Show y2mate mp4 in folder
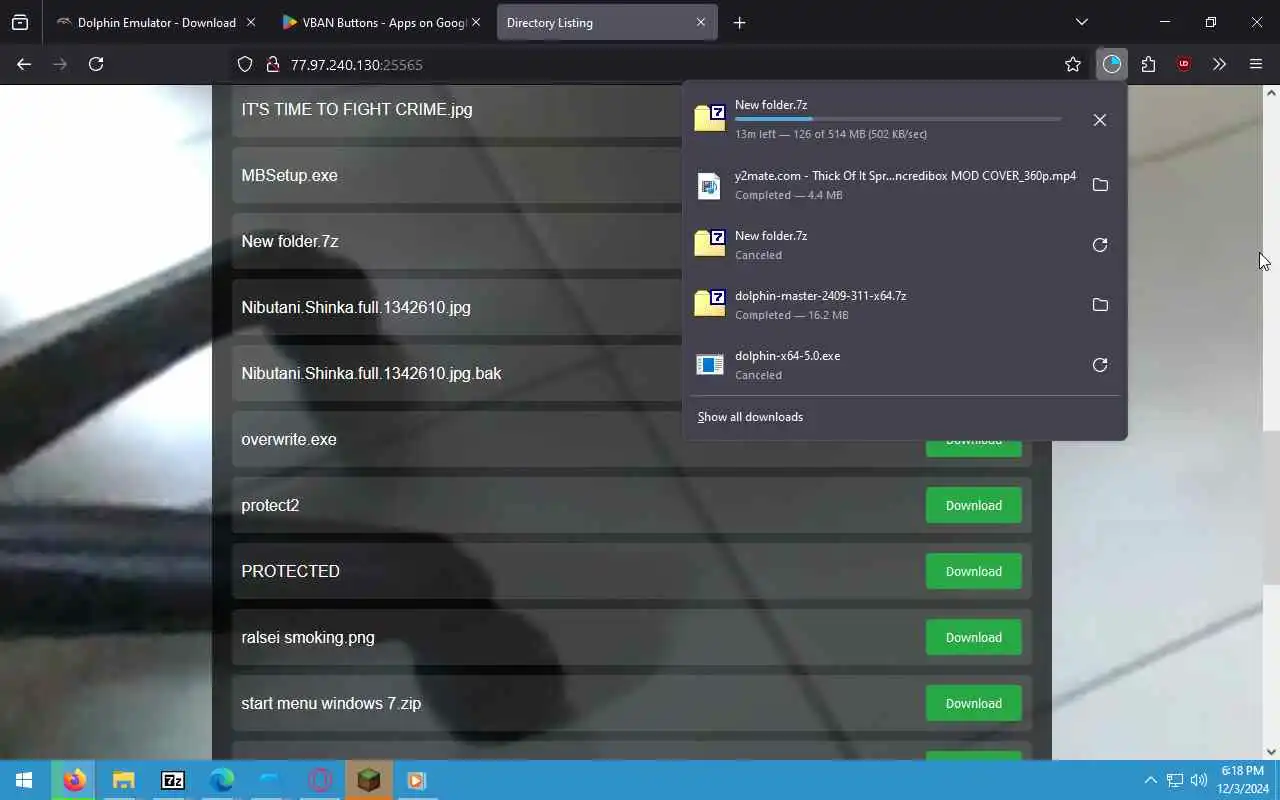1280x800 pixels. coord(1100,185)
